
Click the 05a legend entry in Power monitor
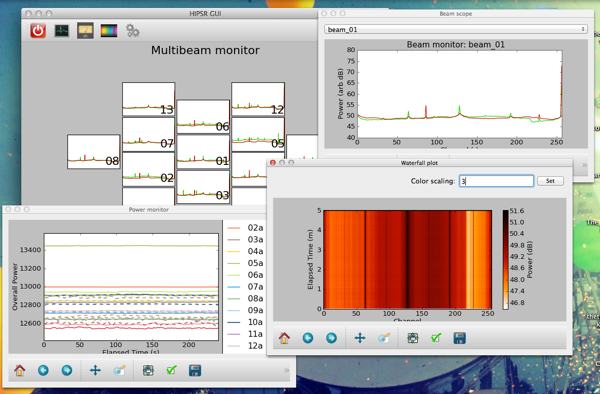click(x=245, y=263)
